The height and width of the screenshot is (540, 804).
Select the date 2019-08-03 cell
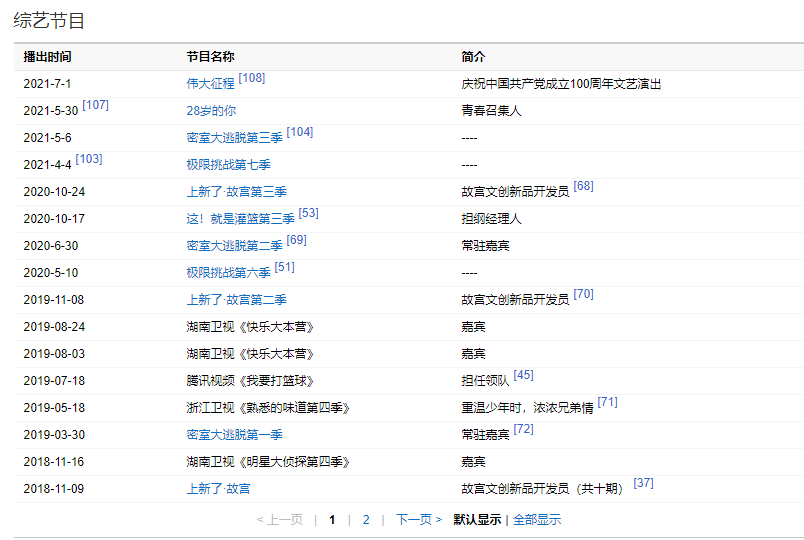tap(54, 354)
